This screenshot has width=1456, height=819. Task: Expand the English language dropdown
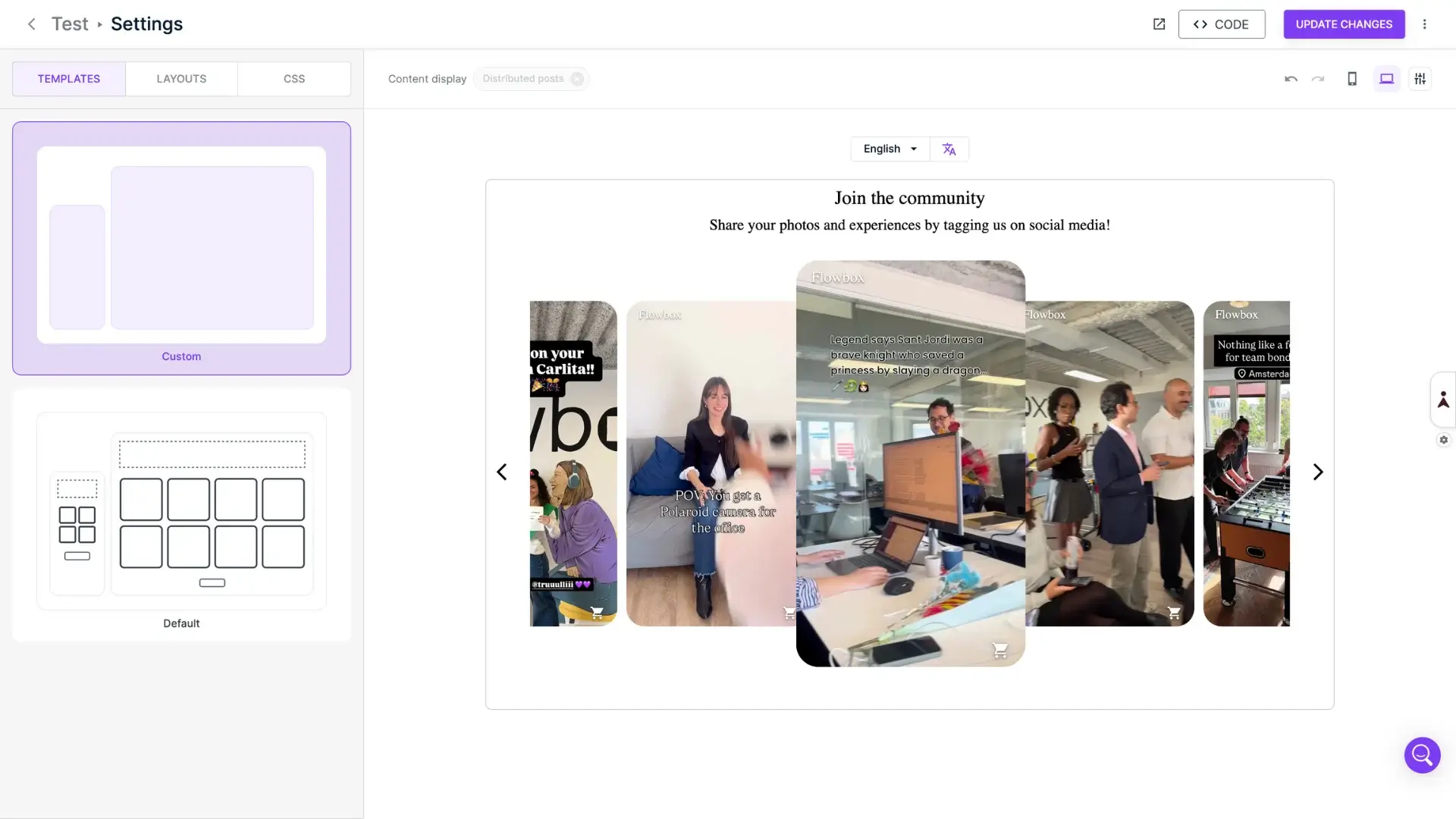click(890, 149)
